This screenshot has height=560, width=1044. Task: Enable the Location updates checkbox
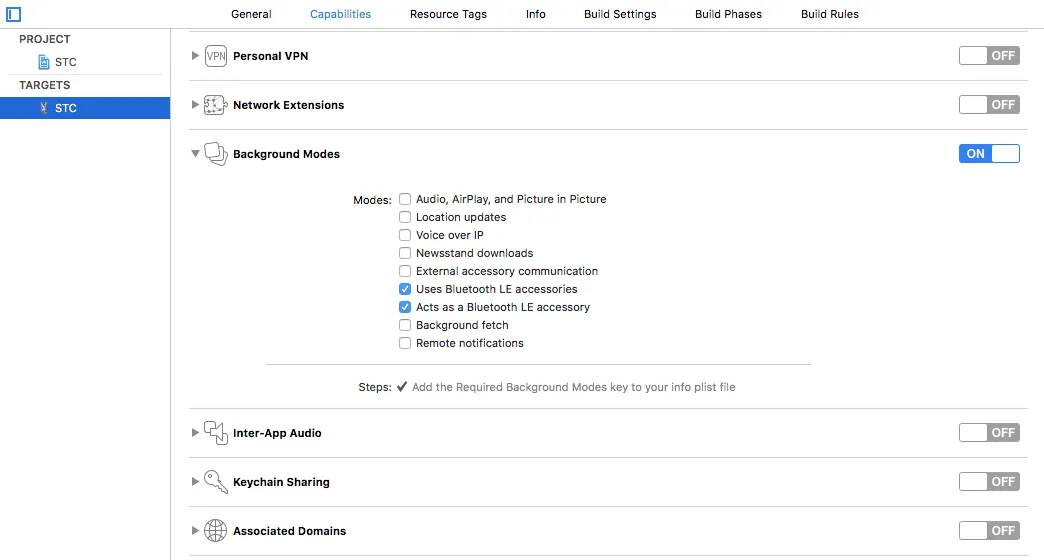tap(405, 217)
